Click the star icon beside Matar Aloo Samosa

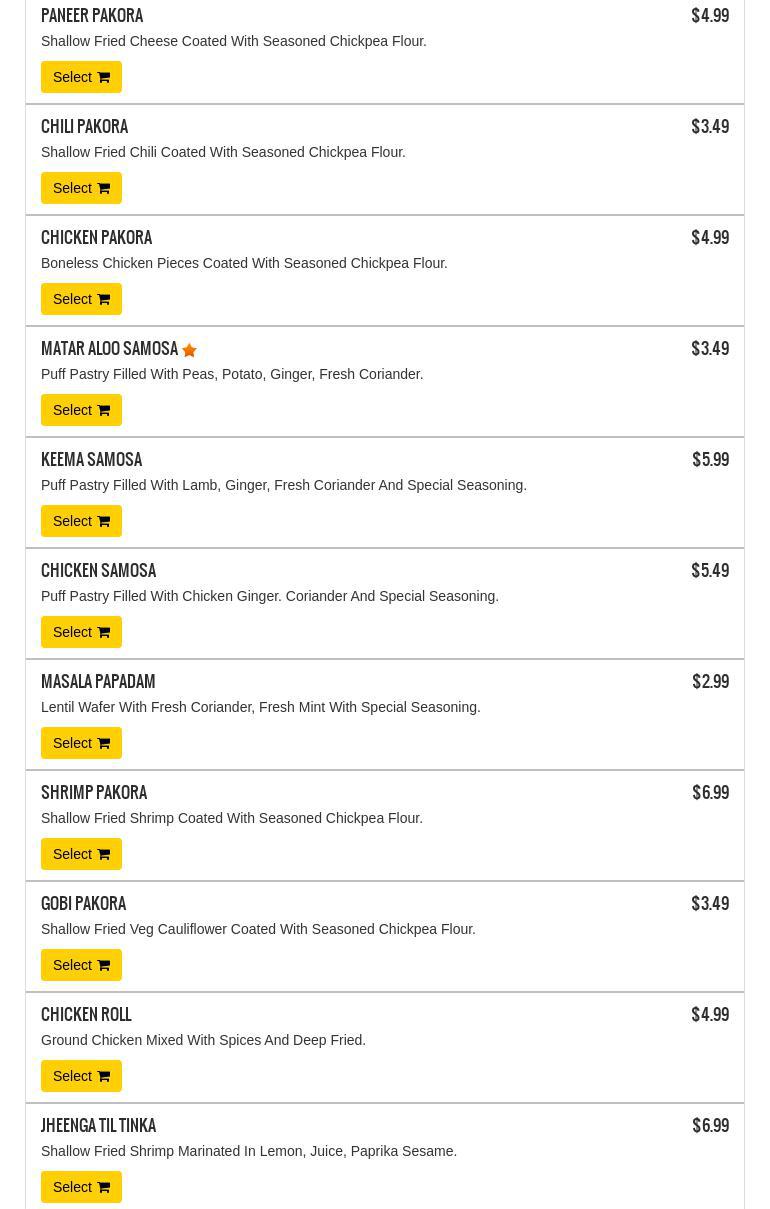(x=189, y=350)
